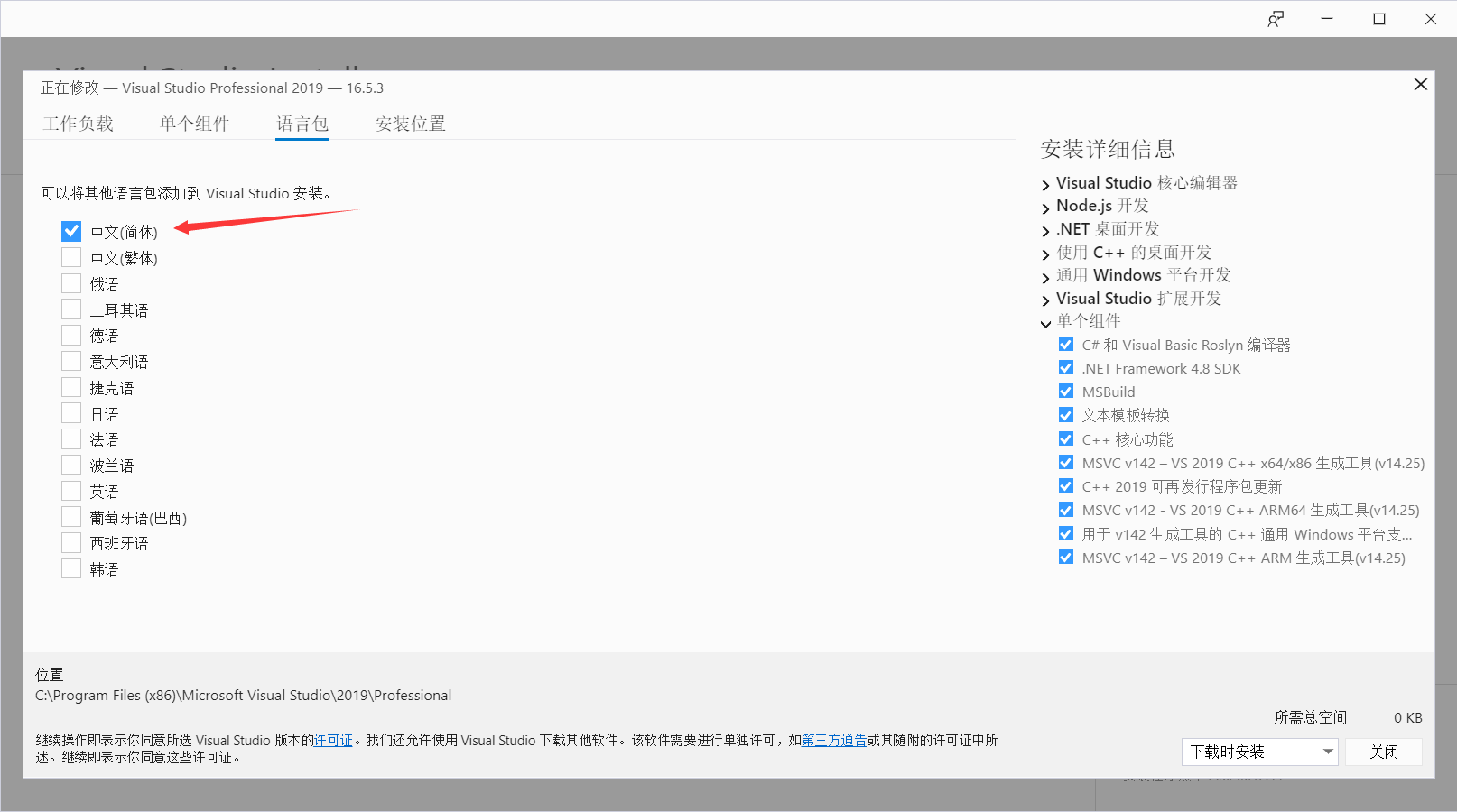Uncheck 中文(简体) language pack
Screen dimensions: 1457x812
click(71, 231)
